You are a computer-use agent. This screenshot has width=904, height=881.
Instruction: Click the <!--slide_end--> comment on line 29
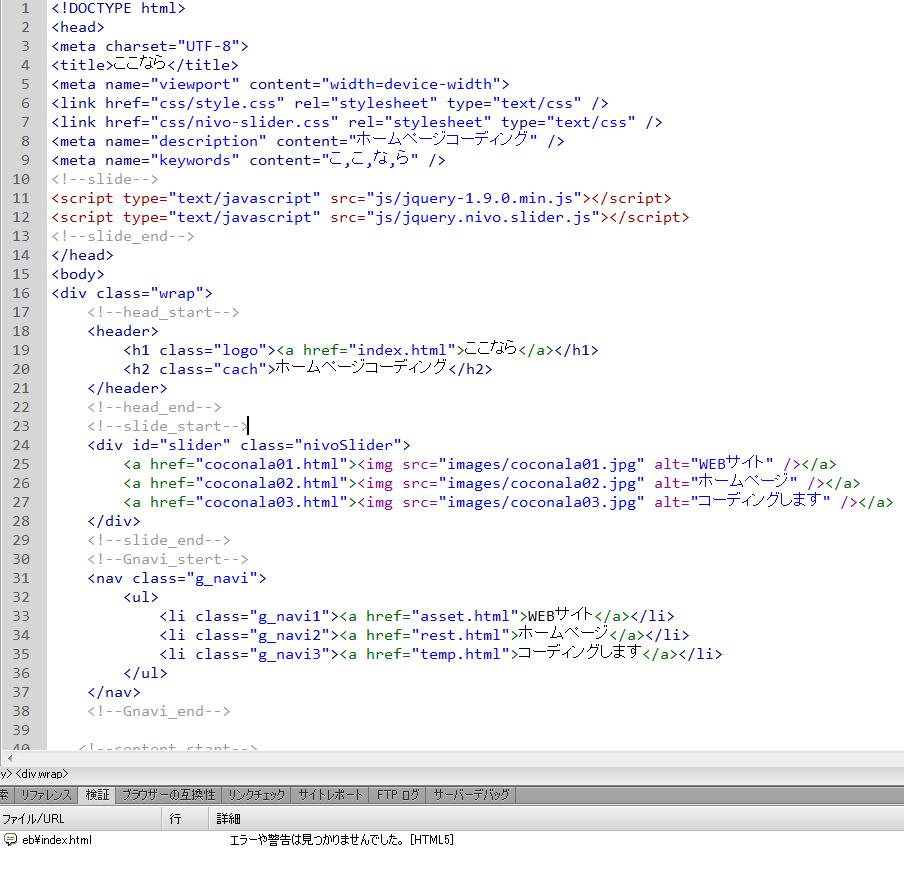tap(159, 541)
